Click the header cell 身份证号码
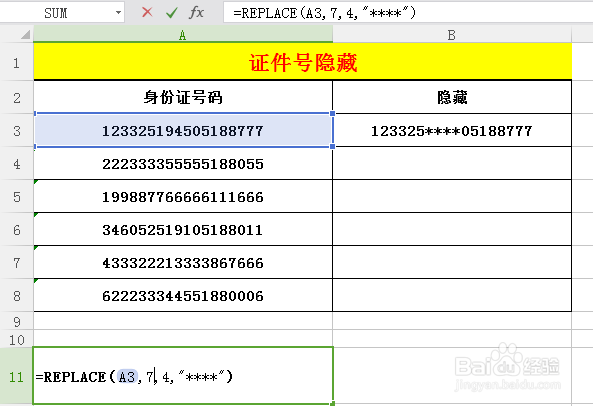The width and height of the screenshot is (593, 406). tap(183, 97)
